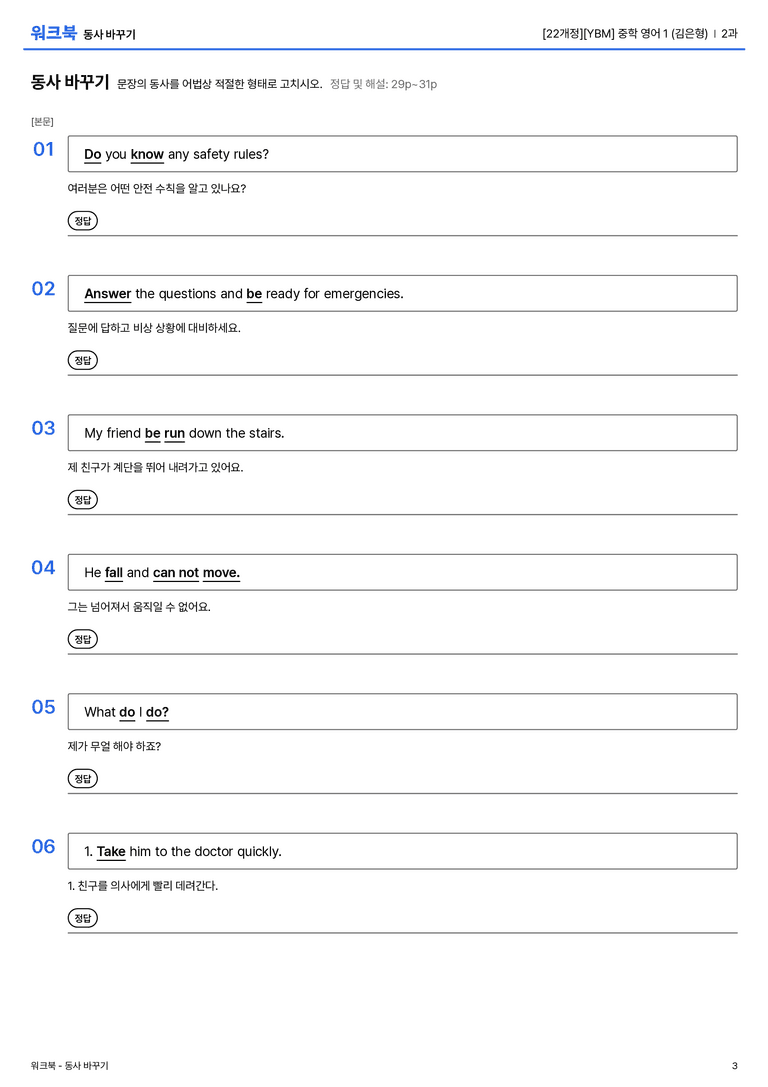The image size is (768, 1087).
Task: Click the 정답 badge under question 05
Action: pyautogui.click(x=82, y=778)
